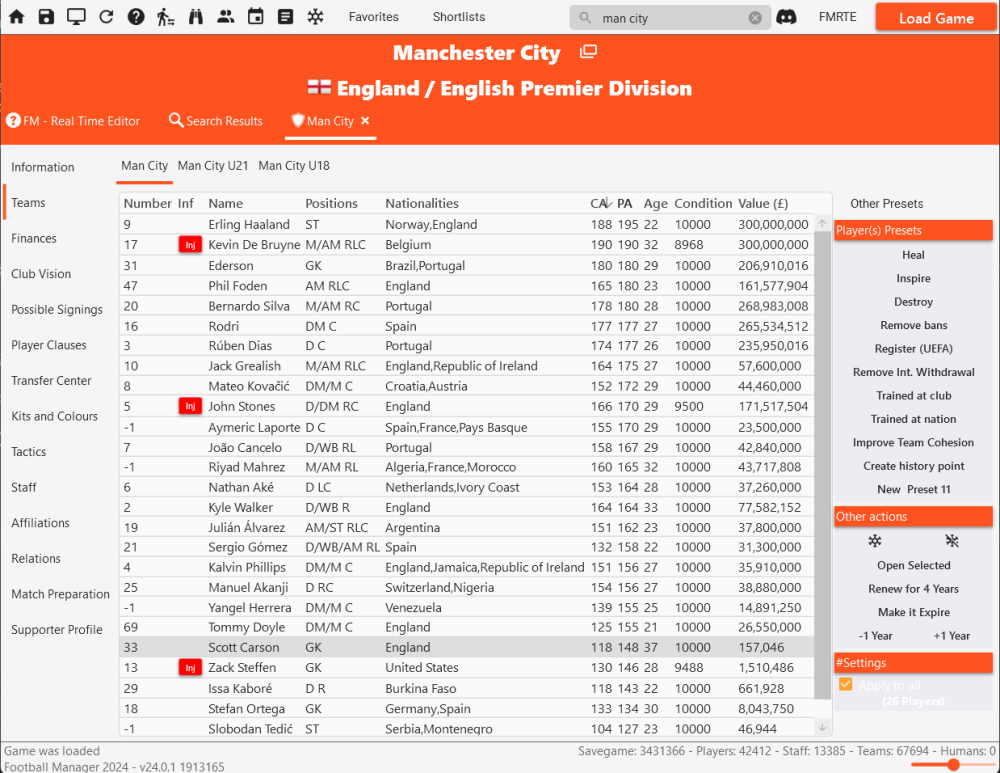
Task: Click the Unfreeze crossed snowflake icon
Action: point(952,541)
